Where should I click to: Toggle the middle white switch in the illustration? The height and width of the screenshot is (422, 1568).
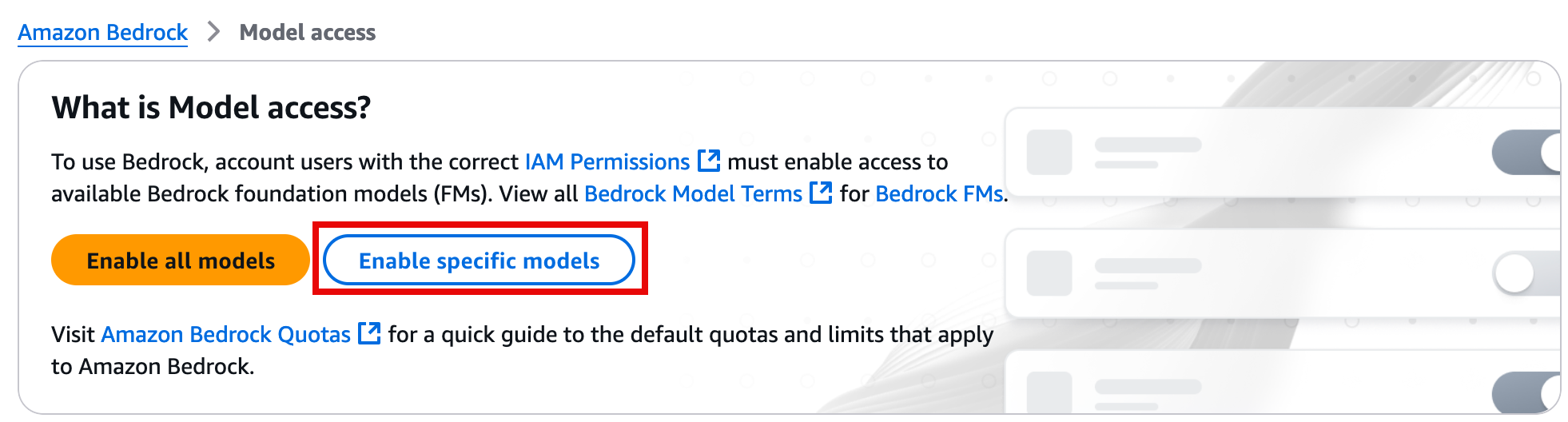point(1526,273)
